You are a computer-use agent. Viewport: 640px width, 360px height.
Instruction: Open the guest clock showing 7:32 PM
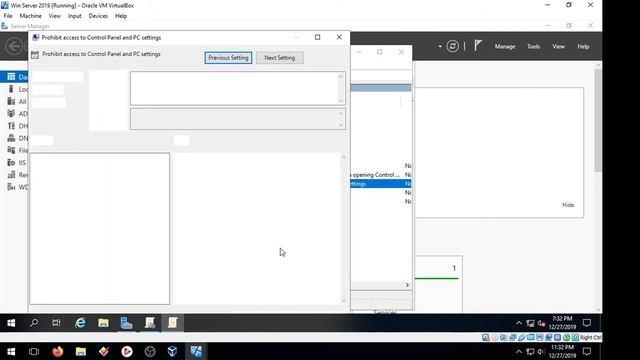click(x=562, y=323)
